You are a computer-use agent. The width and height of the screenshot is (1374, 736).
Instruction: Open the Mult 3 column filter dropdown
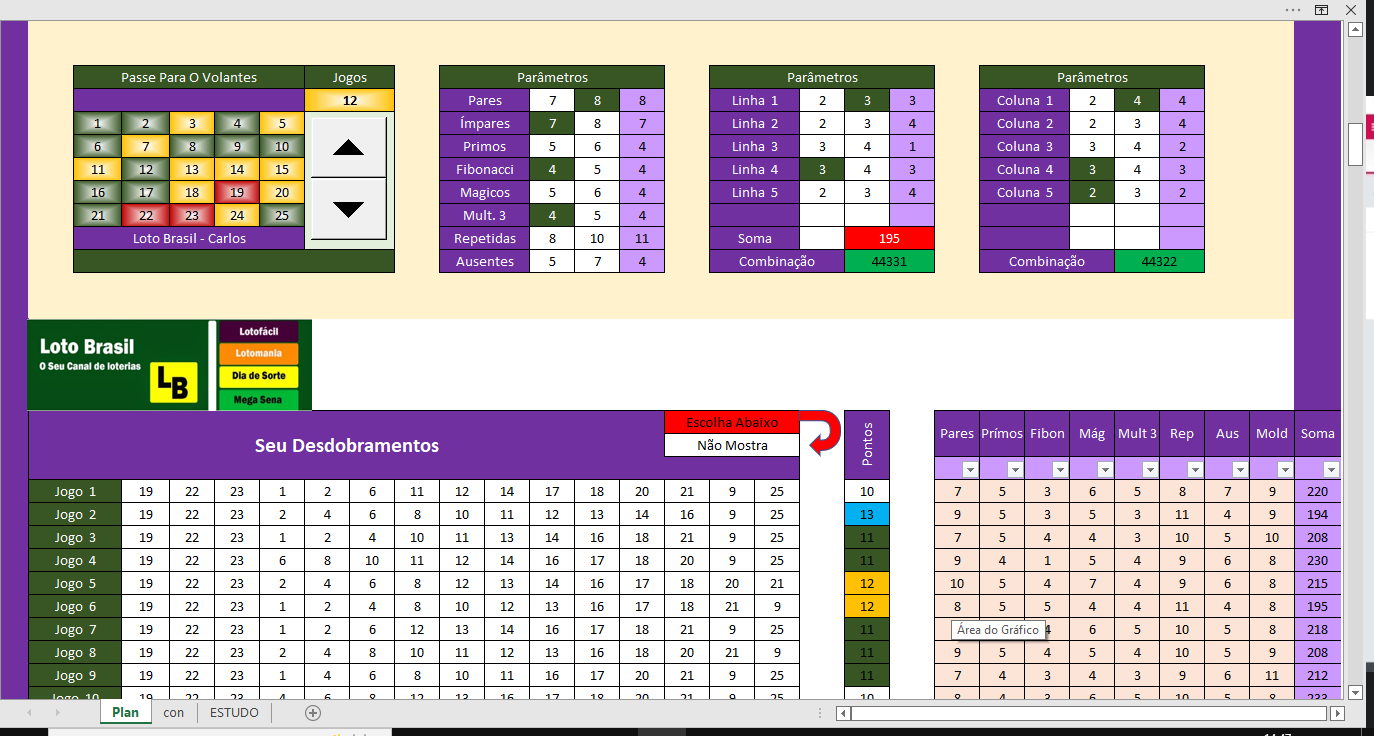pos(1149,469)
